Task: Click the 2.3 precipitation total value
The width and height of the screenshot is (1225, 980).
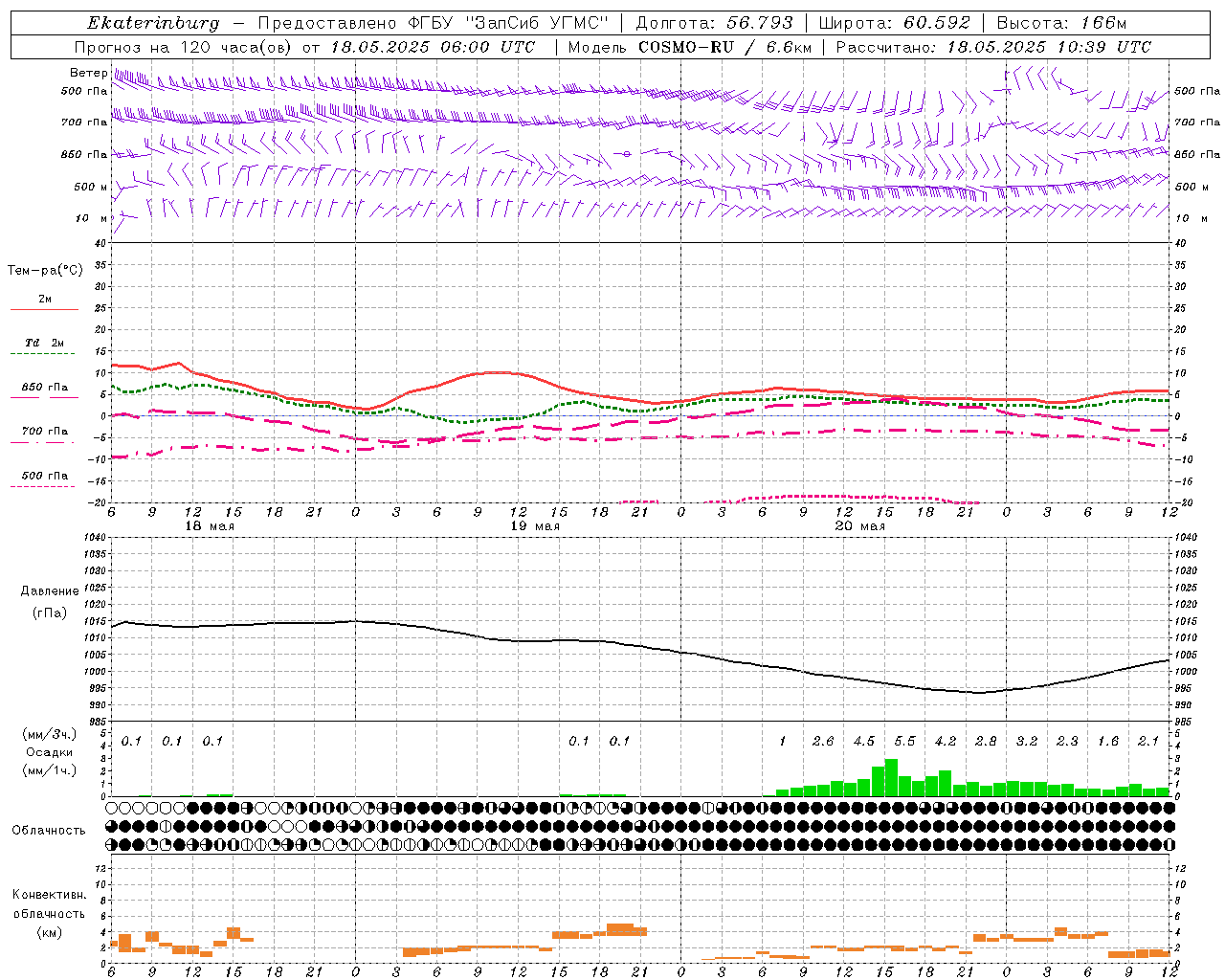Action: pos(1067,742)
